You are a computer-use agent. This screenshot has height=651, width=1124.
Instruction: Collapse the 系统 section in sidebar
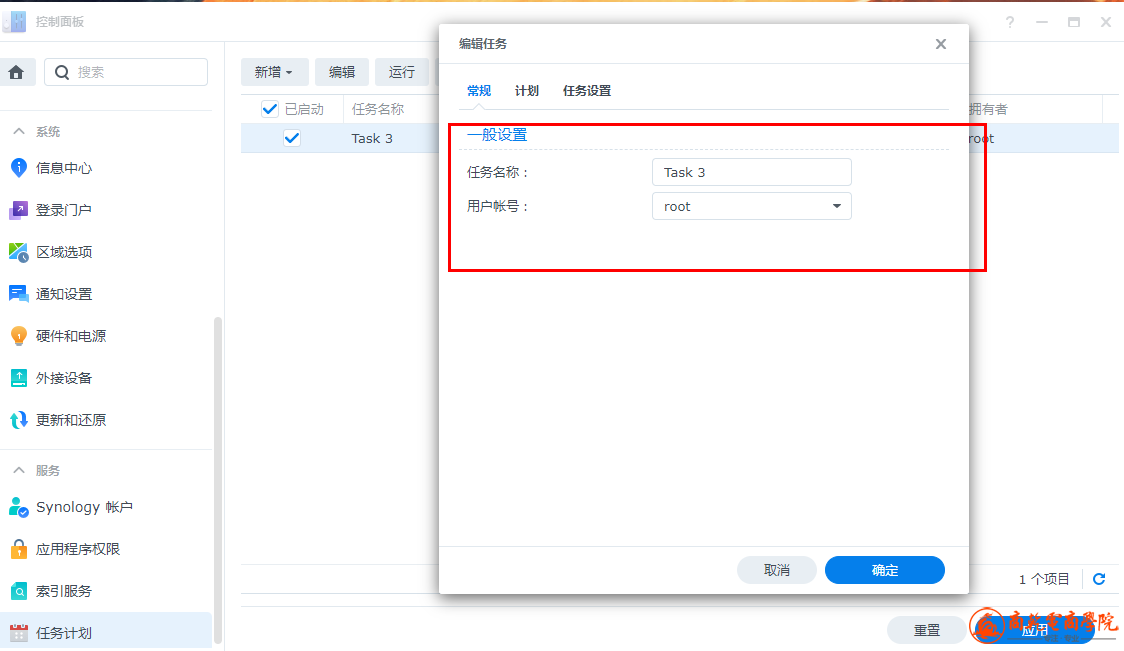(18, 132)
